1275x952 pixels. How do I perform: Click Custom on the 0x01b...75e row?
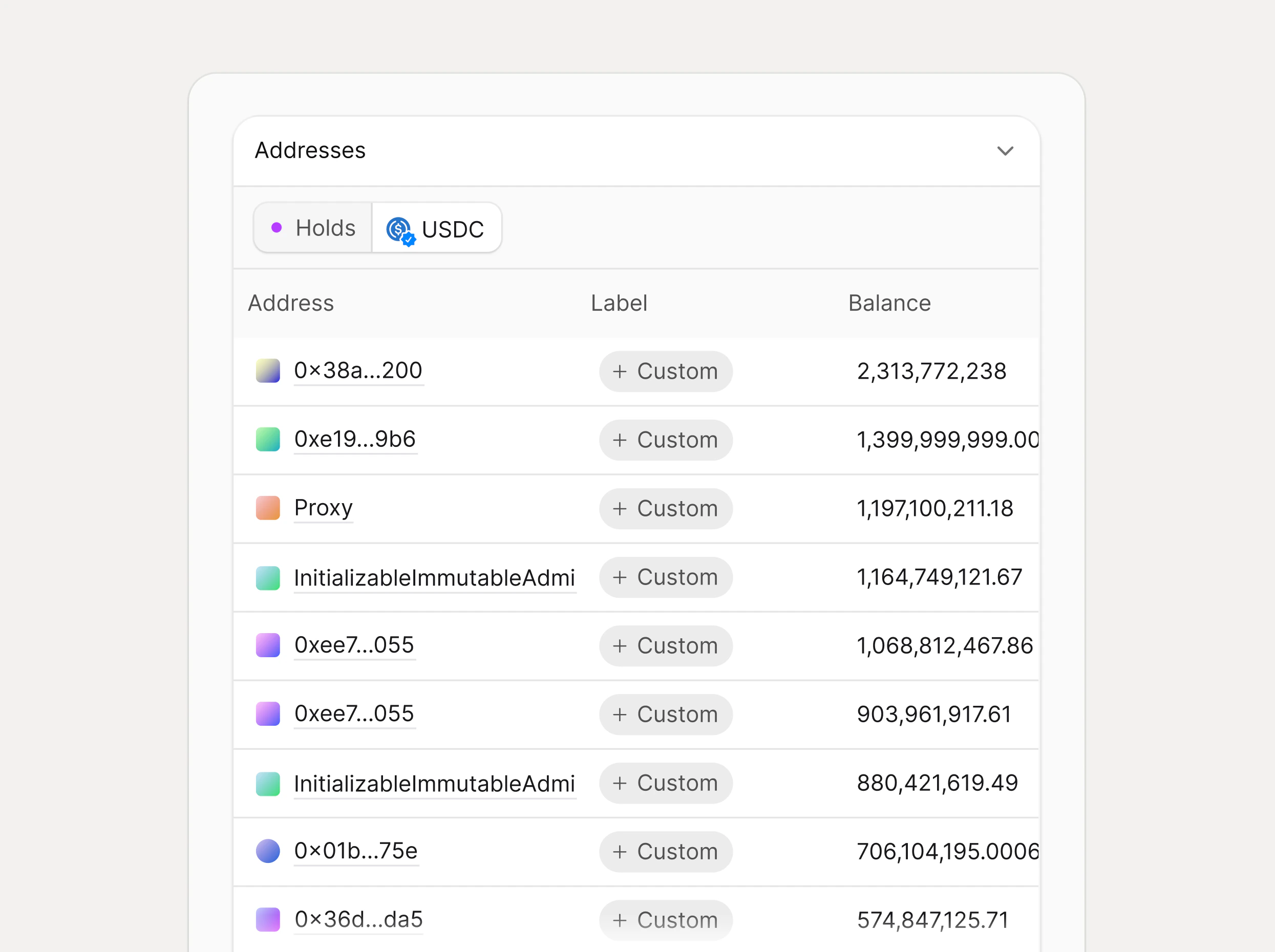pos(666,851)
